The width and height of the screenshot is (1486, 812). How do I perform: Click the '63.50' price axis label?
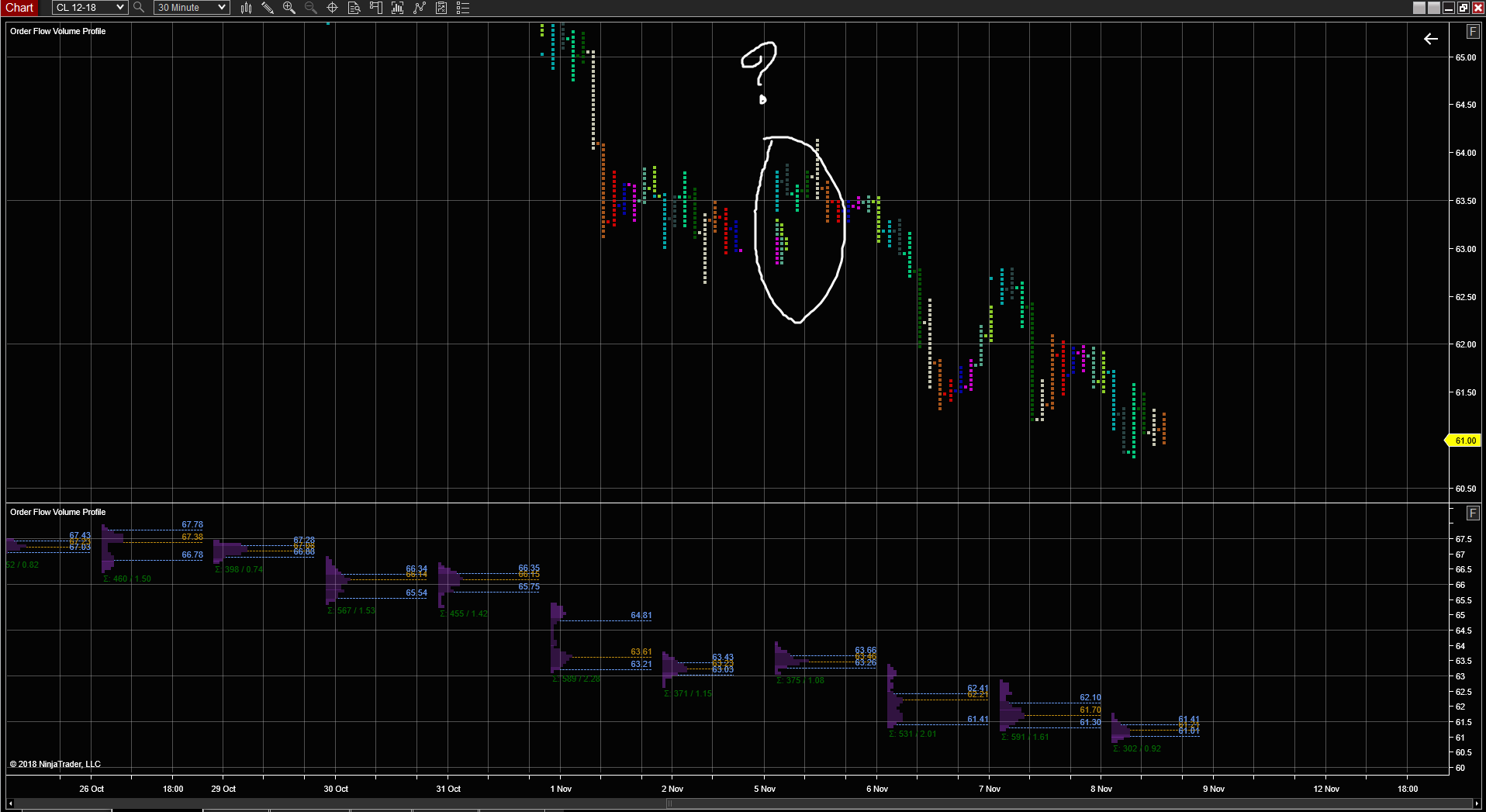1466,201
